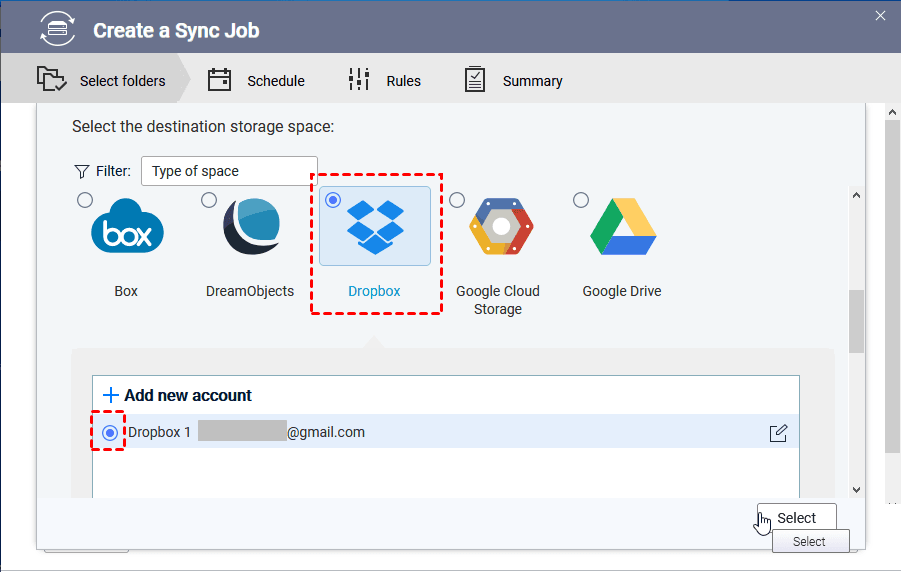Image resolution: width=901 pixels, height=572 pixels.
Task: Click the Box cloud storage icon
Action: tap(127, 229)
